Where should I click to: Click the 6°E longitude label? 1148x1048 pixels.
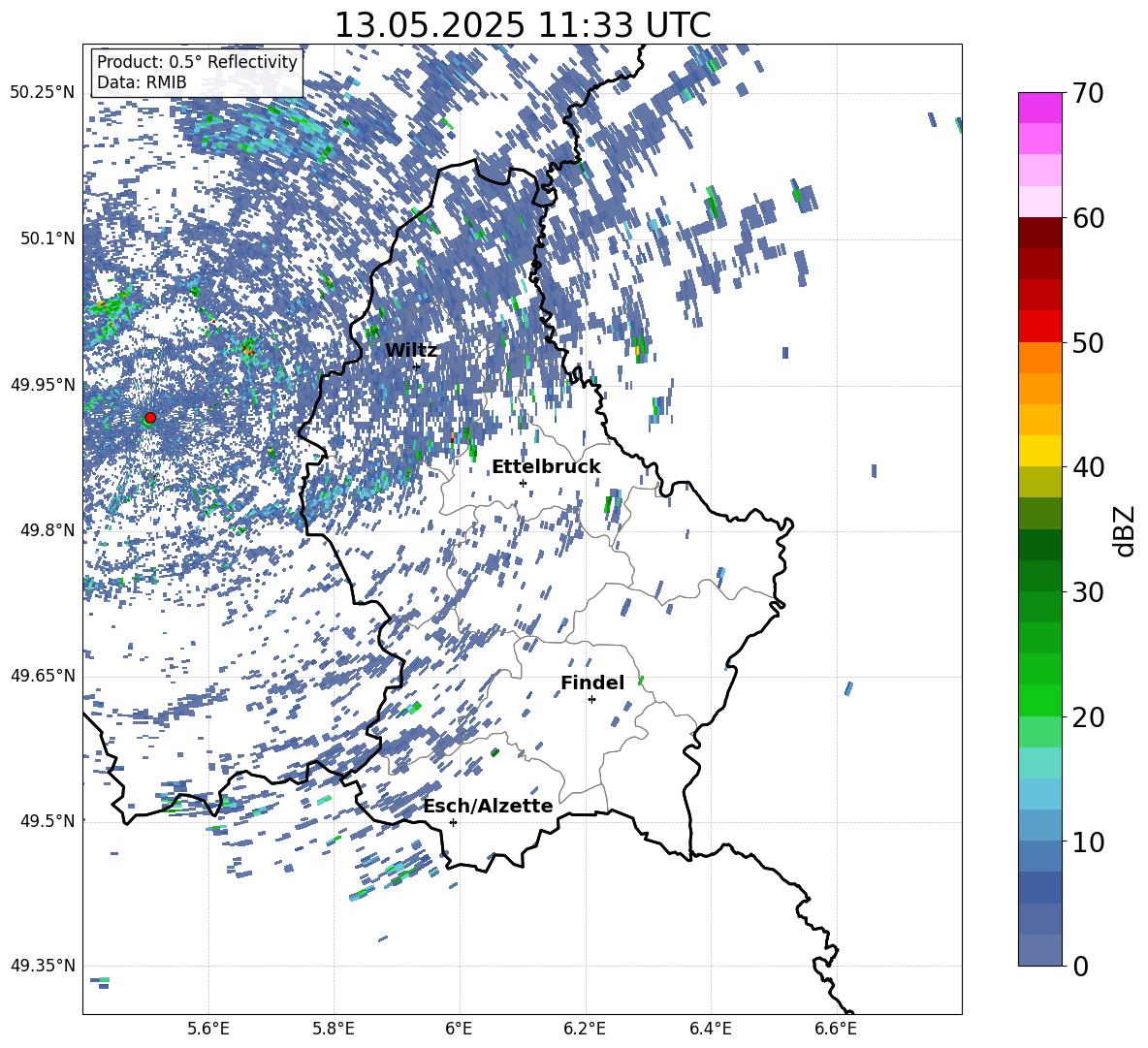(459, 1029)
